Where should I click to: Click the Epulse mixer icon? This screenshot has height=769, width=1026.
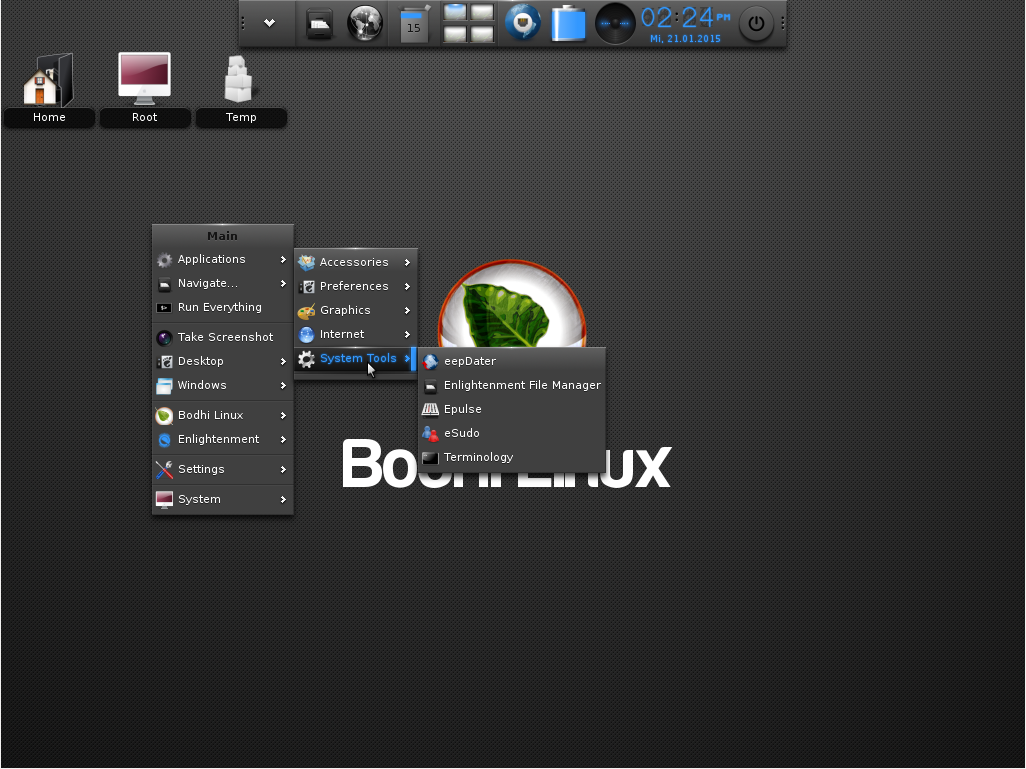pyautogui.click(x=430, y=410)
